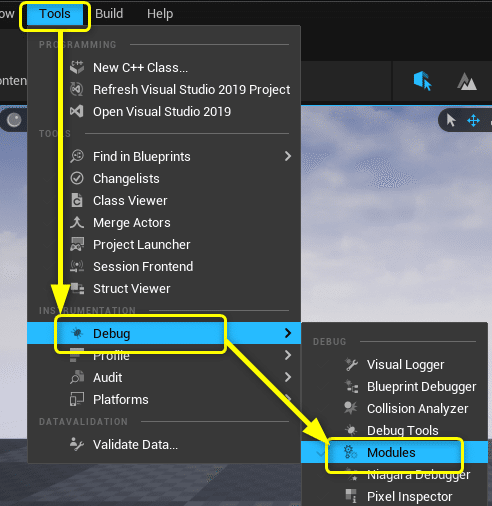The image size is (492, 506).
Task: Click the Validate Data icon
Action: (x=77, y=444)
